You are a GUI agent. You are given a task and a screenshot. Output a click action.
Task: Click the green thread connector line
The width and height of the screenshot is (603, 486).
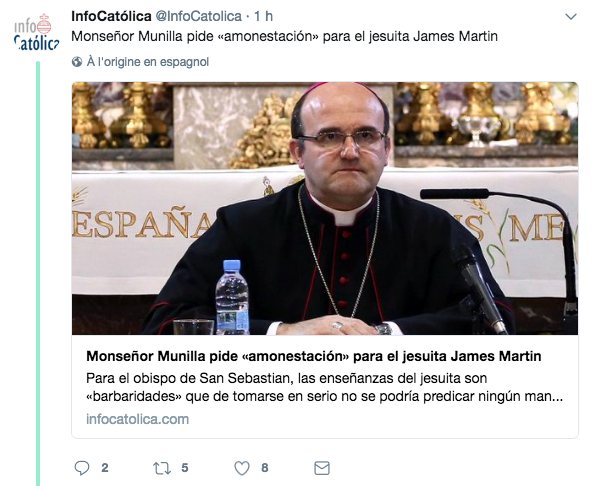pyautogui.click(x=38, y=273)
